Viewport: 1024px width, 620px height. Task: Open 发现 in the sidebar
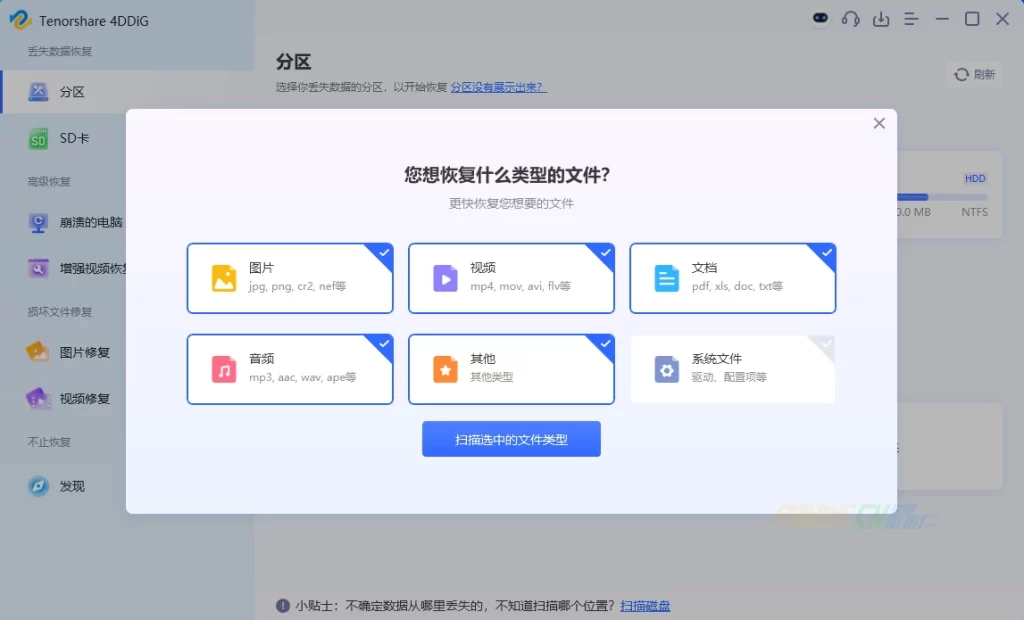pyautogui.click(x=72, y=486)
